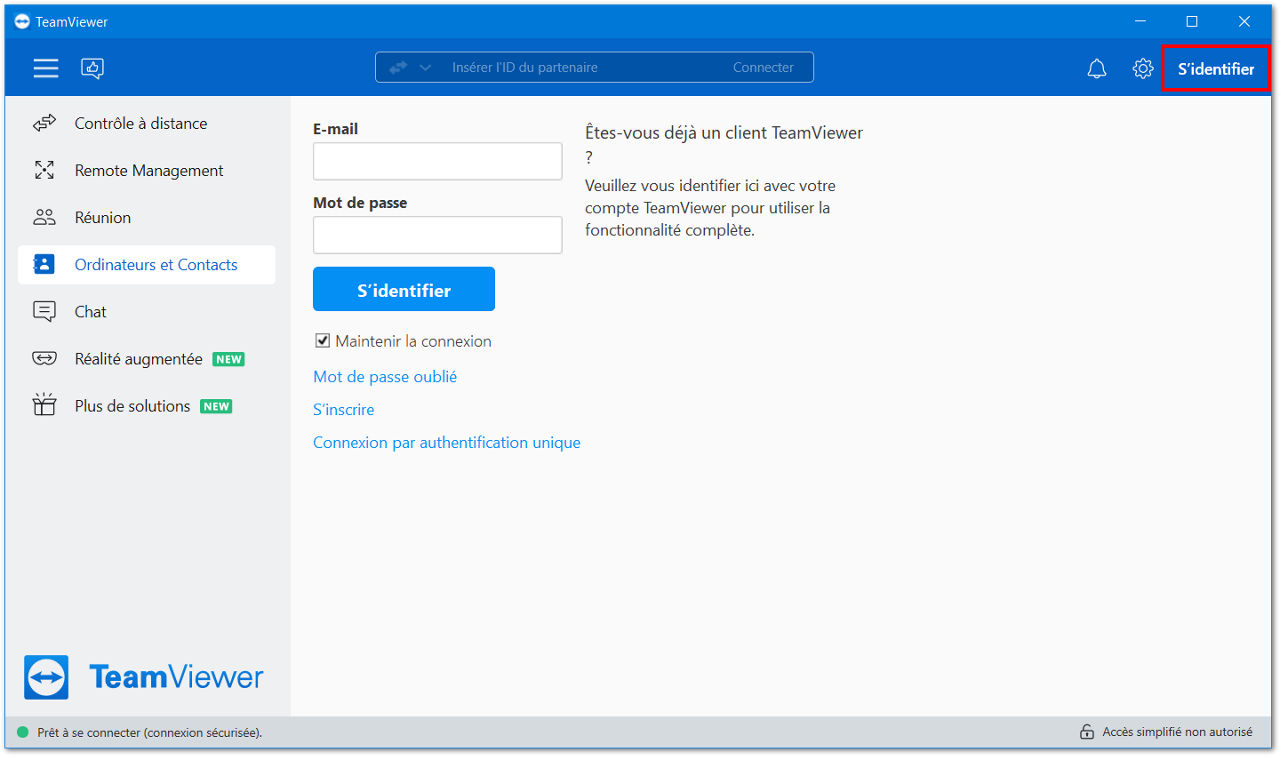Screen dimensions: 1280x757
Task: Open the settings gear
Action: click(x=1143, y=69)
